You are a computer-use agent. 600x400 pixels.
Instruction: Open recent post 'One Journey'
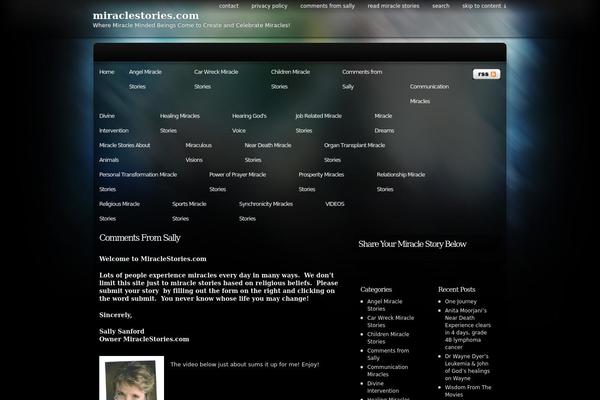point(461,302)
